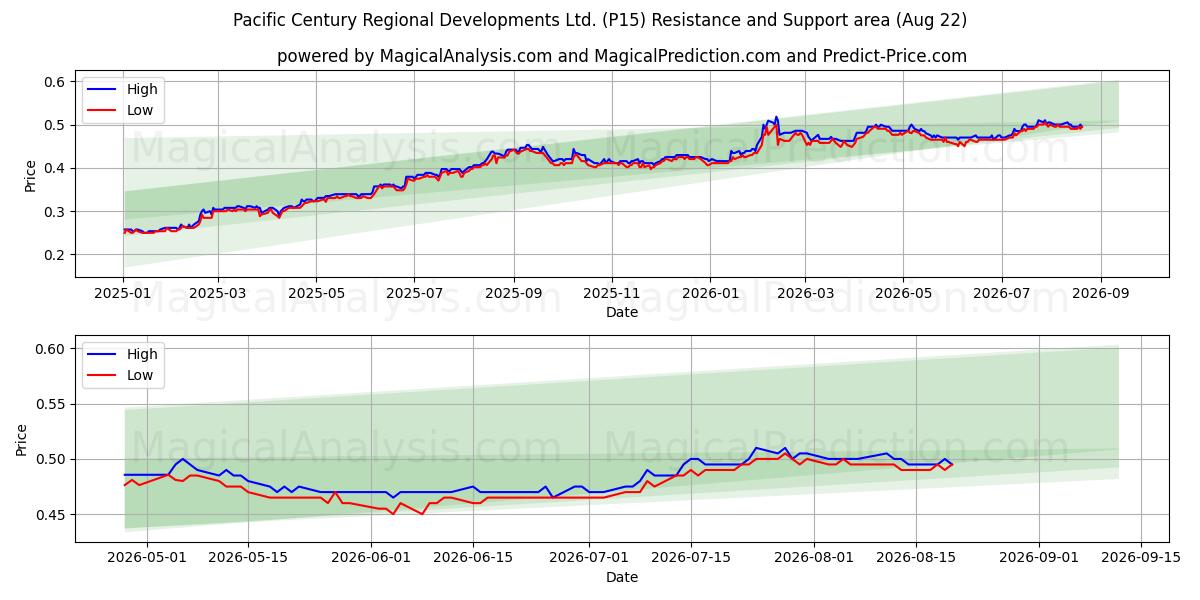Click the bottom chart x-axis label 2026-08-15
Viewport: 1200px width, 600px height.
[915, 560]
